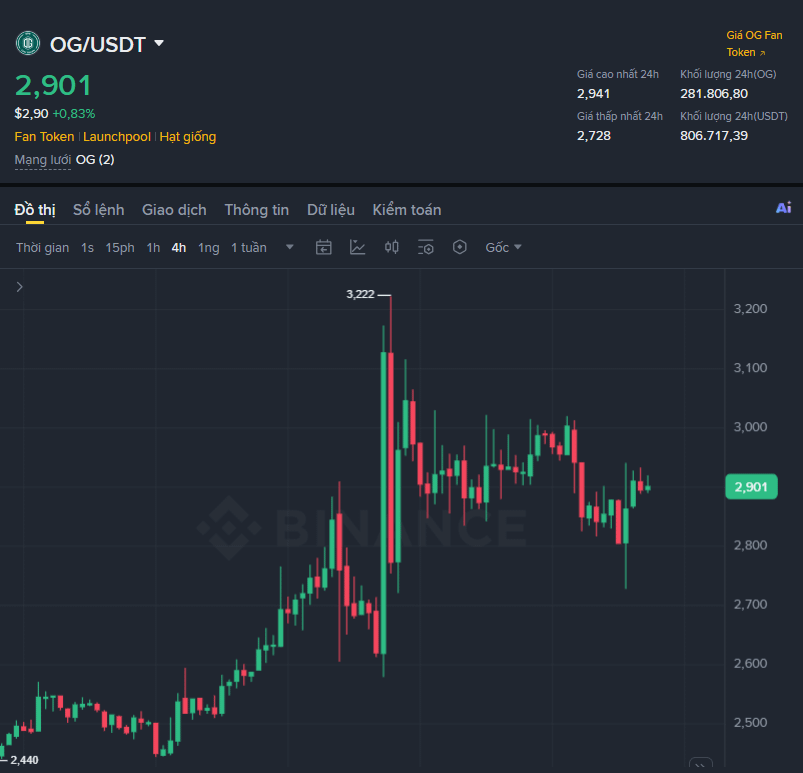803x773 pixels.
Task: Open the Ai assistant icon
Action: 784,207
